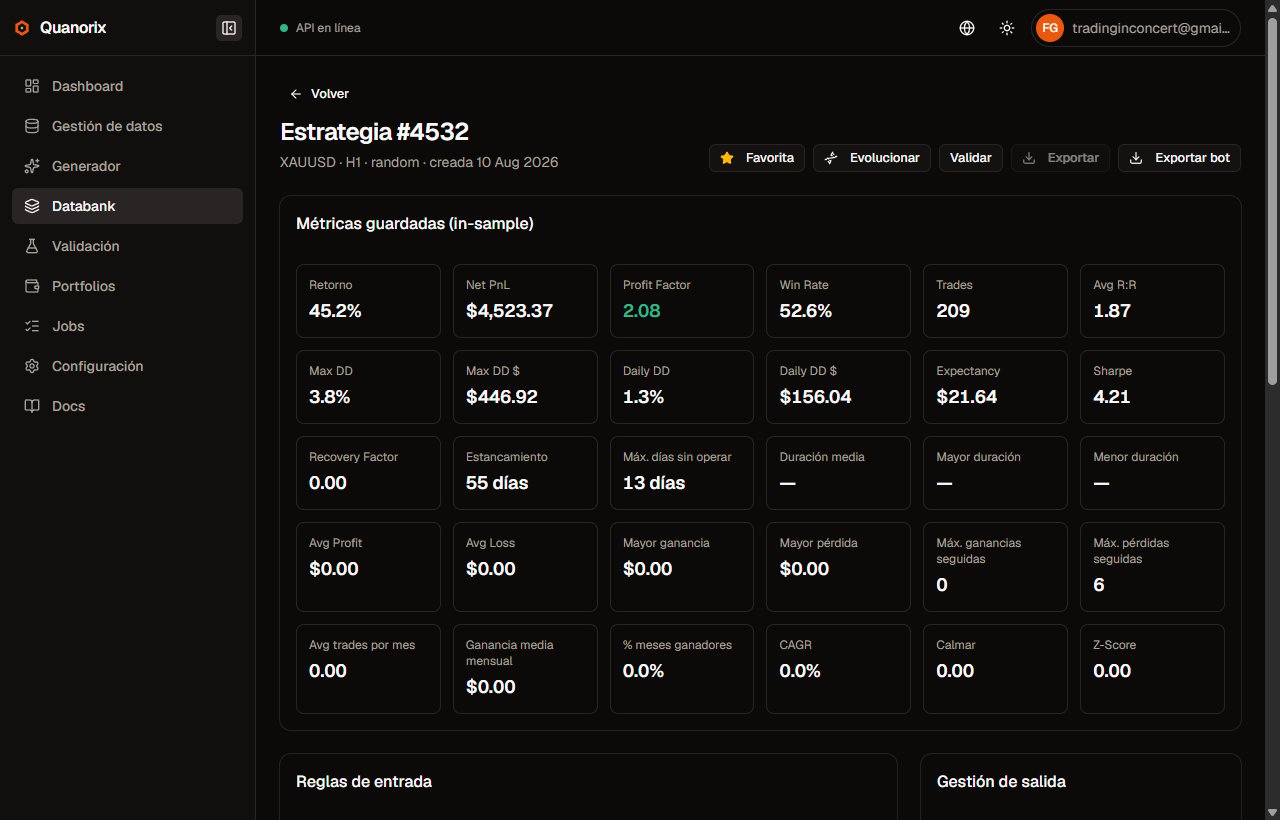This screenshot has width=1280, height=820.
Task: Open the language globe icon
Action: (x=967, y=28)
